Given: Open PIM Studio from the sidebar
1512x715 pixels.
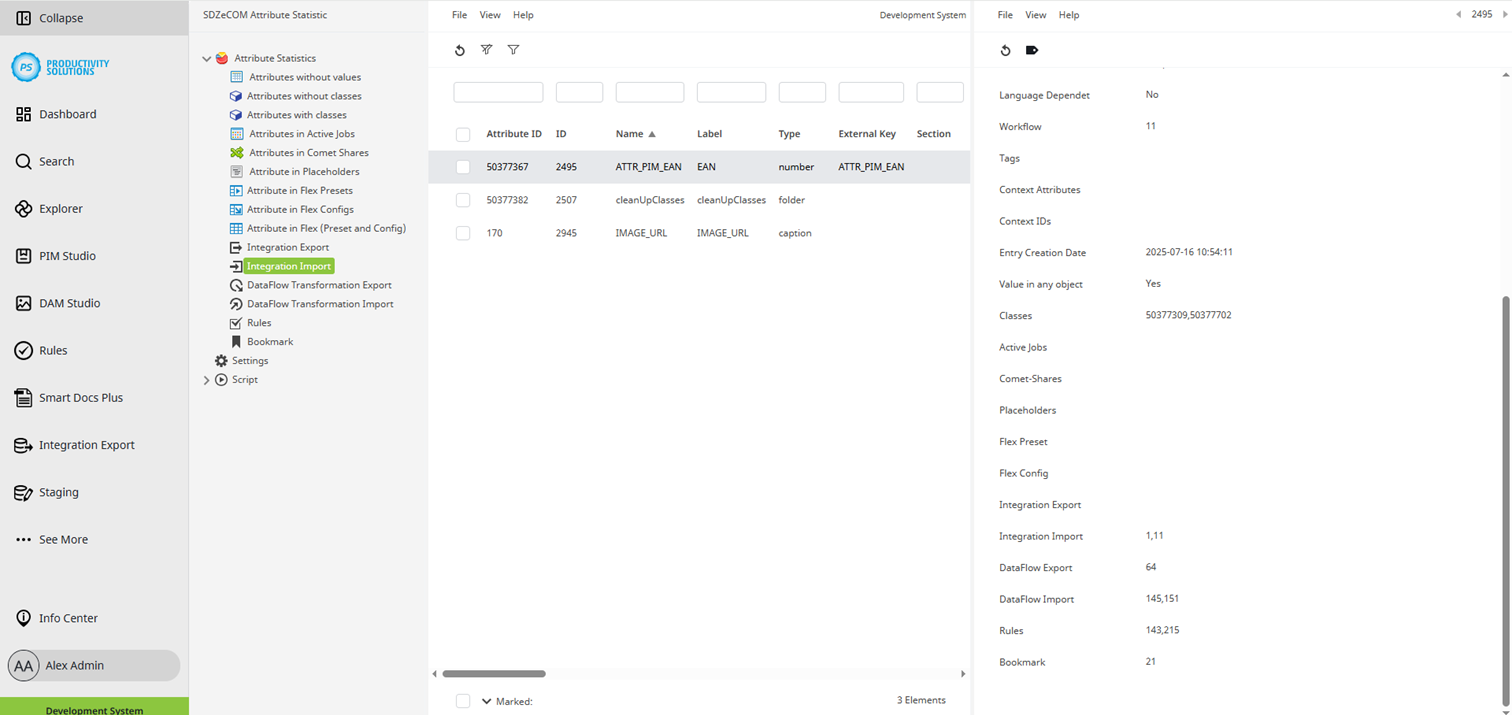Looking at the screenshot, I should 68,256.
